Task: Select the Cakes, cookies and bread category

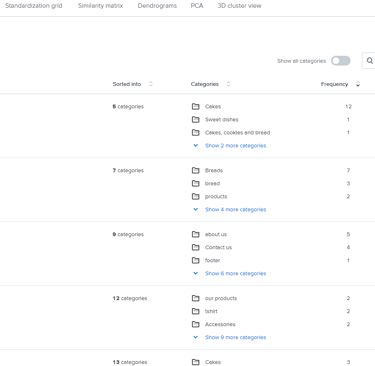Action: (237, 133)
